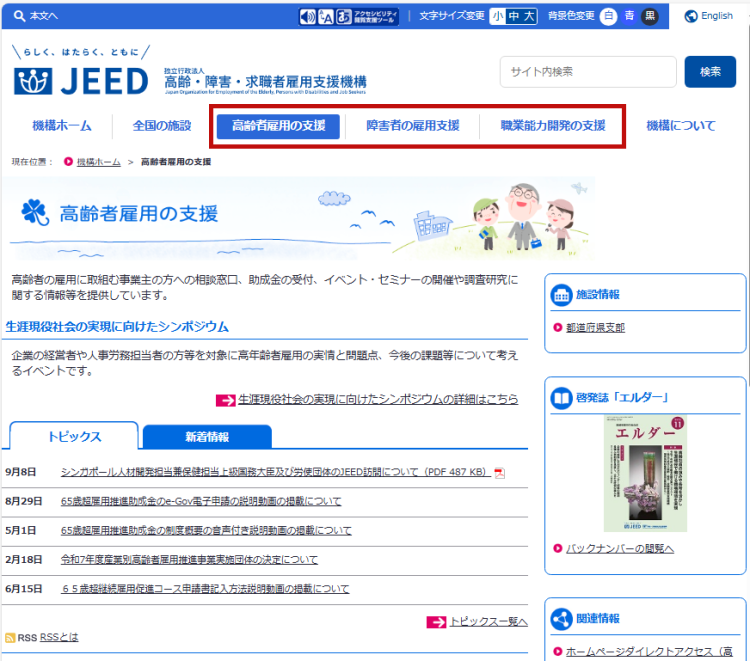
Task: Click bullet icon beside 都道府県支部
Action: pos(557,328)
